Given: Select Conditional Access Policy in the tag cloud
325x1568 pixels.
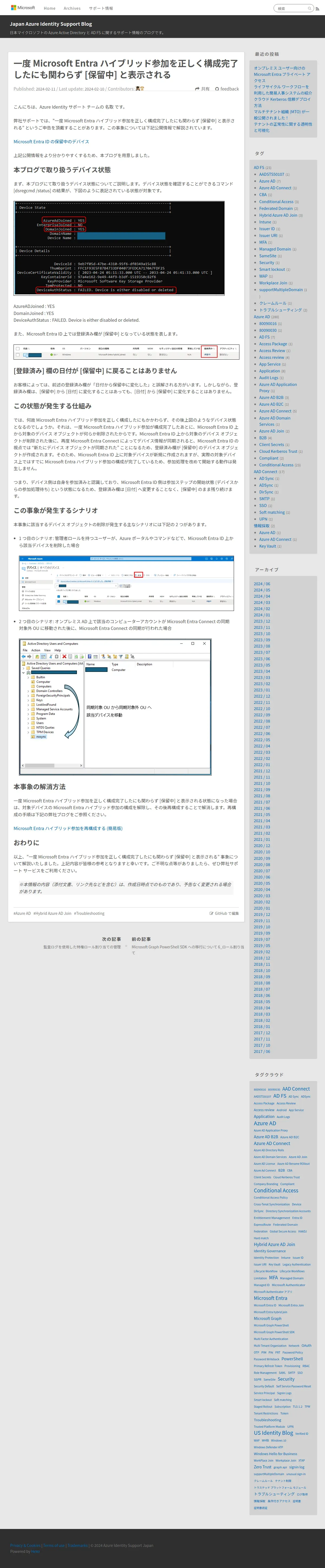Looking at the screenshot, I should point(271,1197).
